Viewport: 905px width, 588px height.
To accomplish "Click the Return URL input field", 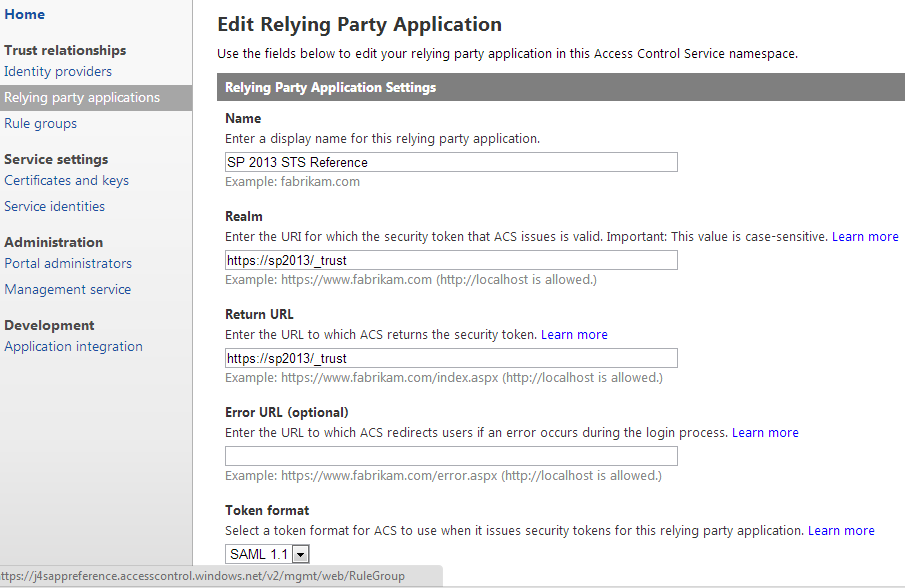I will coord(451,358).
